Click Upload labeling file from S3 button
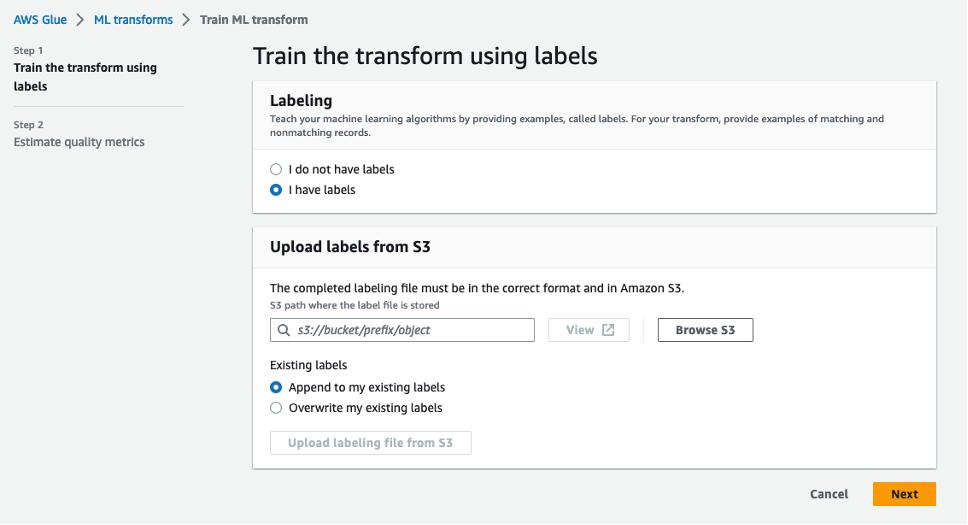 tap(370, 443)
